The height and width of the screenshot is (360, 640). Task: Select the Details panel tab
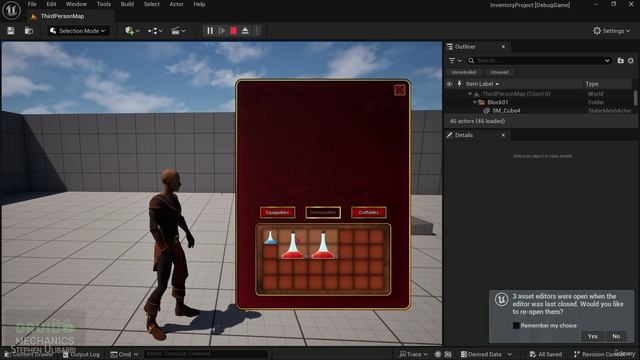click(464, 135)
